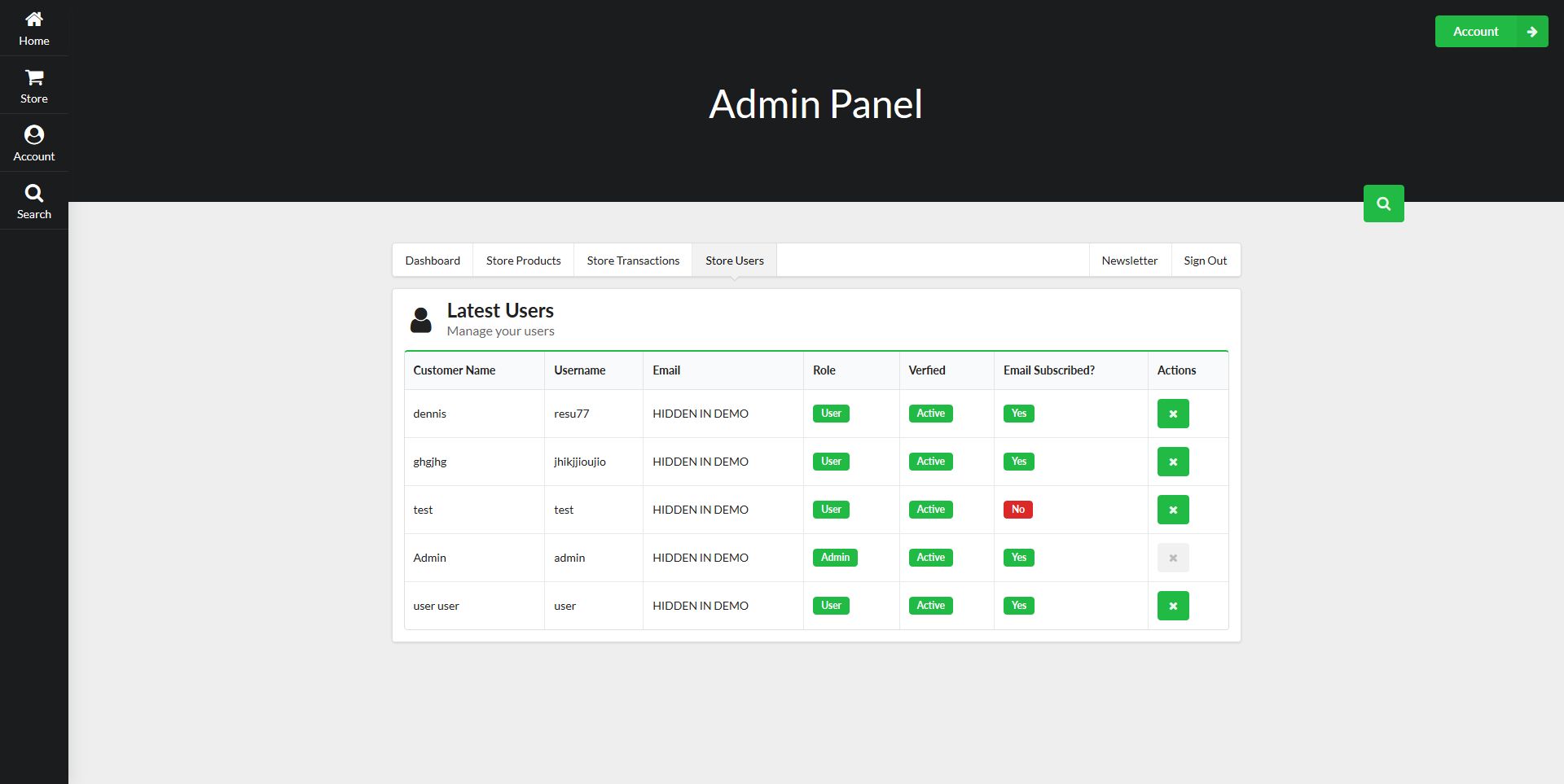Click the Yes badge in dennis row

pos(1019,414)
